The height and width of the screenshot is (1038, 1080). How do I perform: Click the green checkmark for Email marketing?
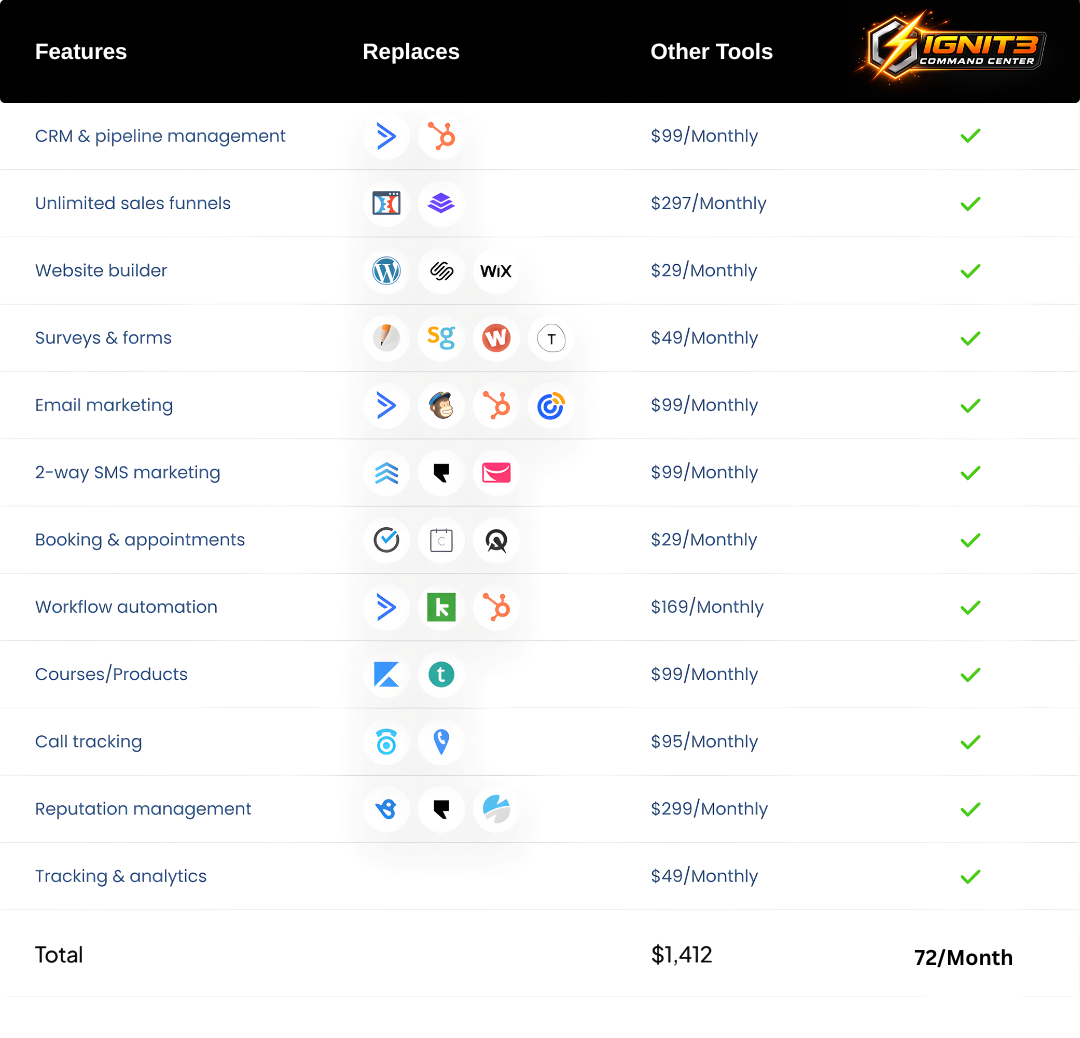[x=970, y=406]
